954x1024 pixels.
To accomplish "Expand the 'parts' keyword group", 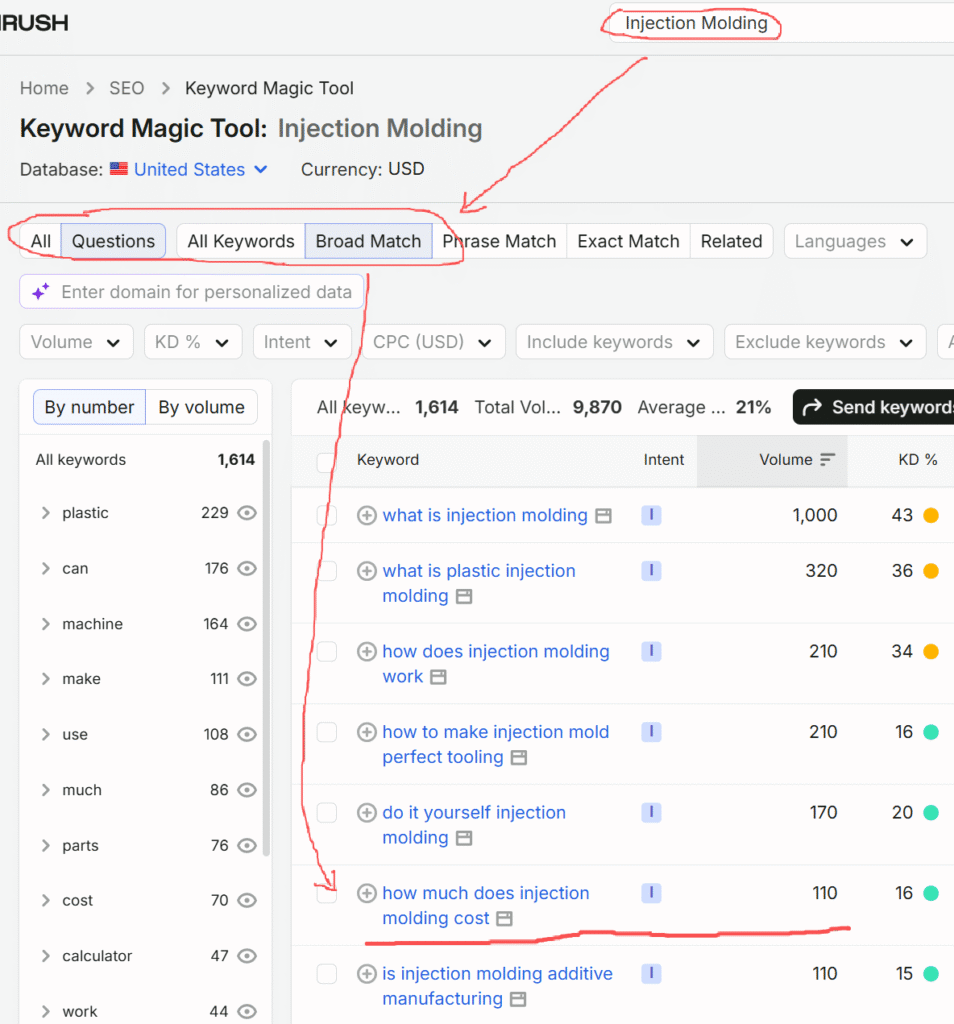I will pyautogui.click(x=46, y=845).
